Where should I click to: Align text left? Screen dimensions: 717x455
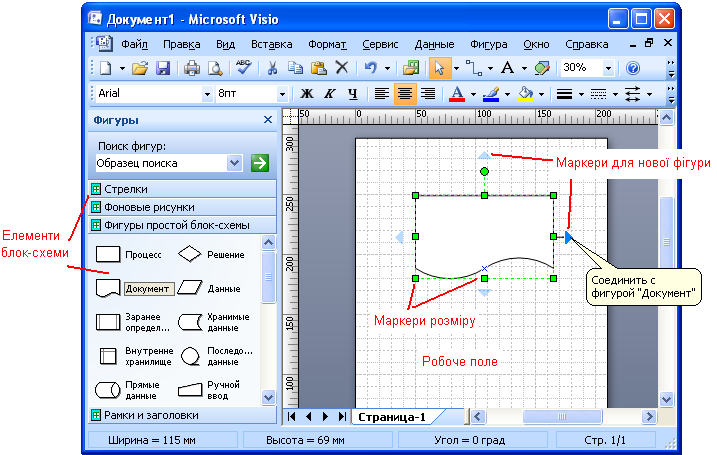click(381, 94)
